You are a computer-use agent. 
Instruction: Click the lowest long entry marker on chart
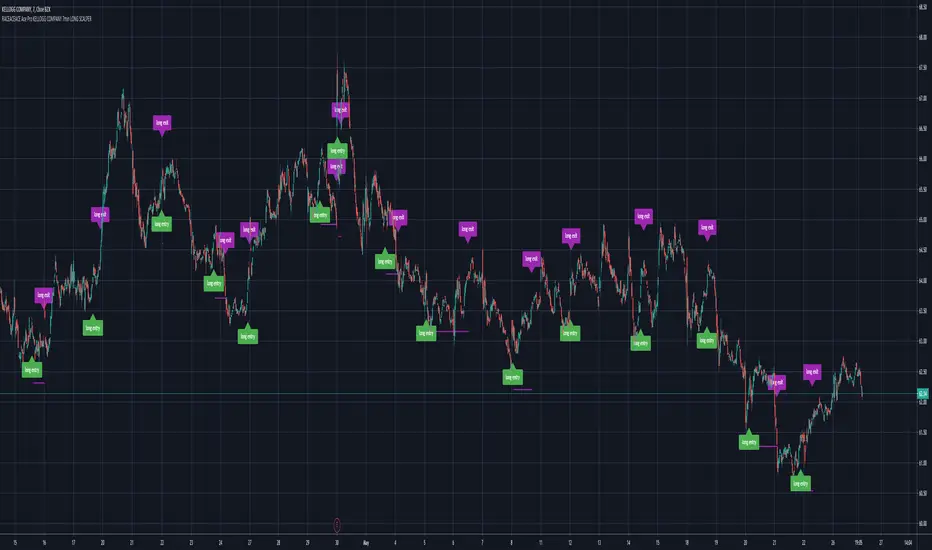(x=801, y=483)
